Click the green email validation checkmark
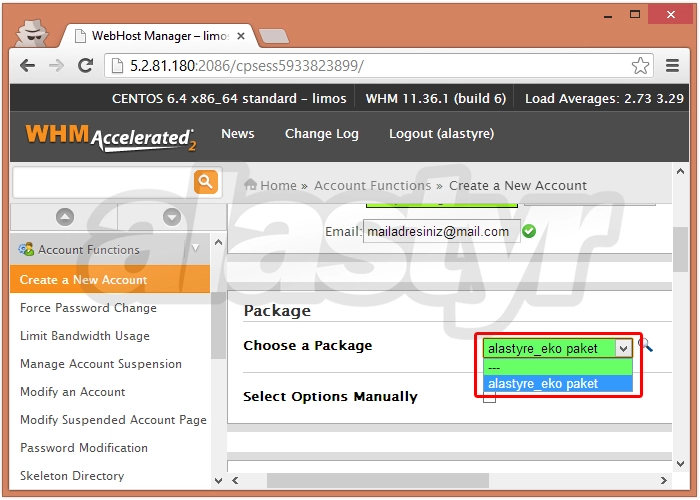Viewport: 700px width, 500px height. [x=529, y=231]
